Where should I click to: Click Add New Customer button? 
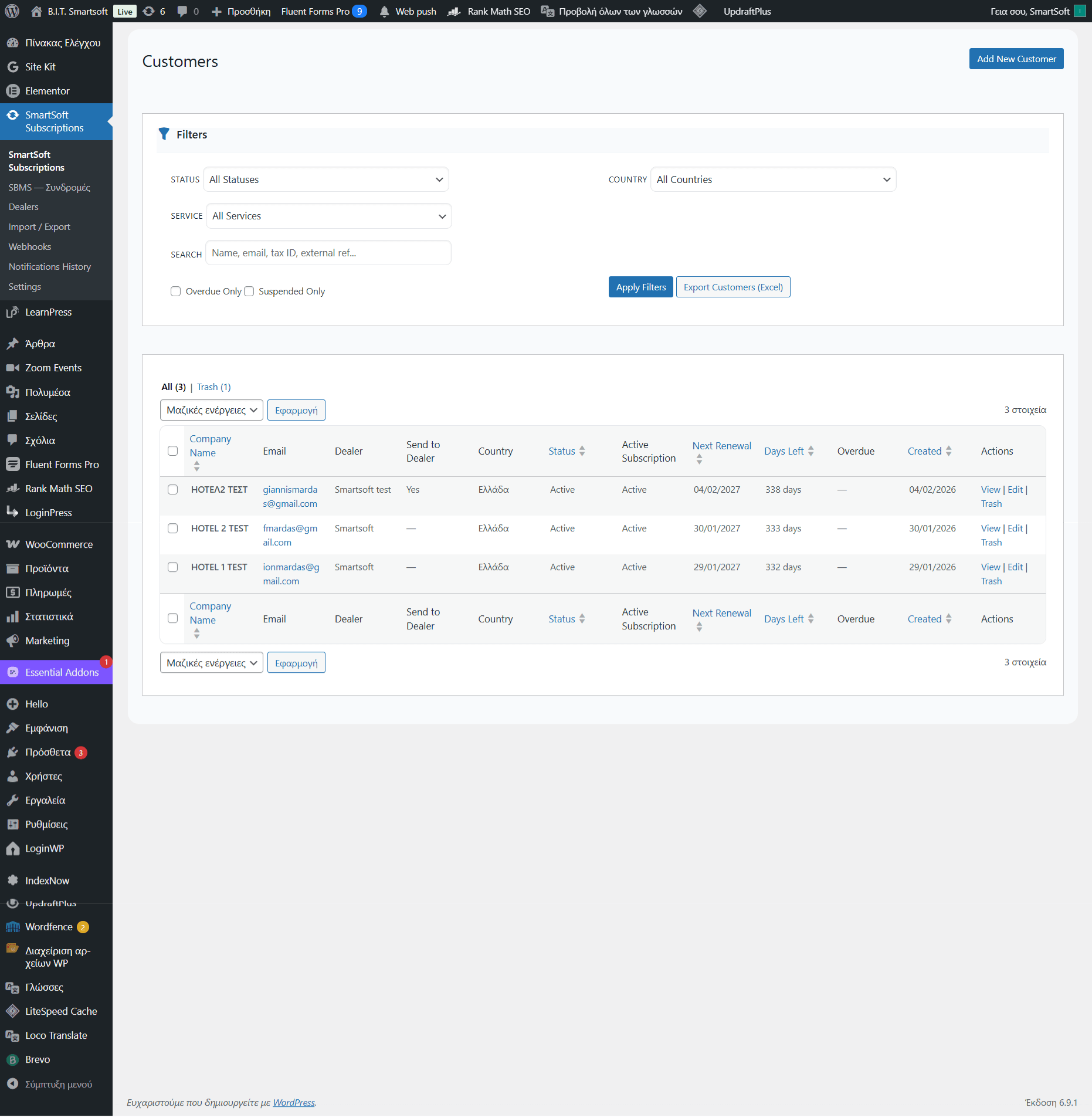tap(1016, 59)
